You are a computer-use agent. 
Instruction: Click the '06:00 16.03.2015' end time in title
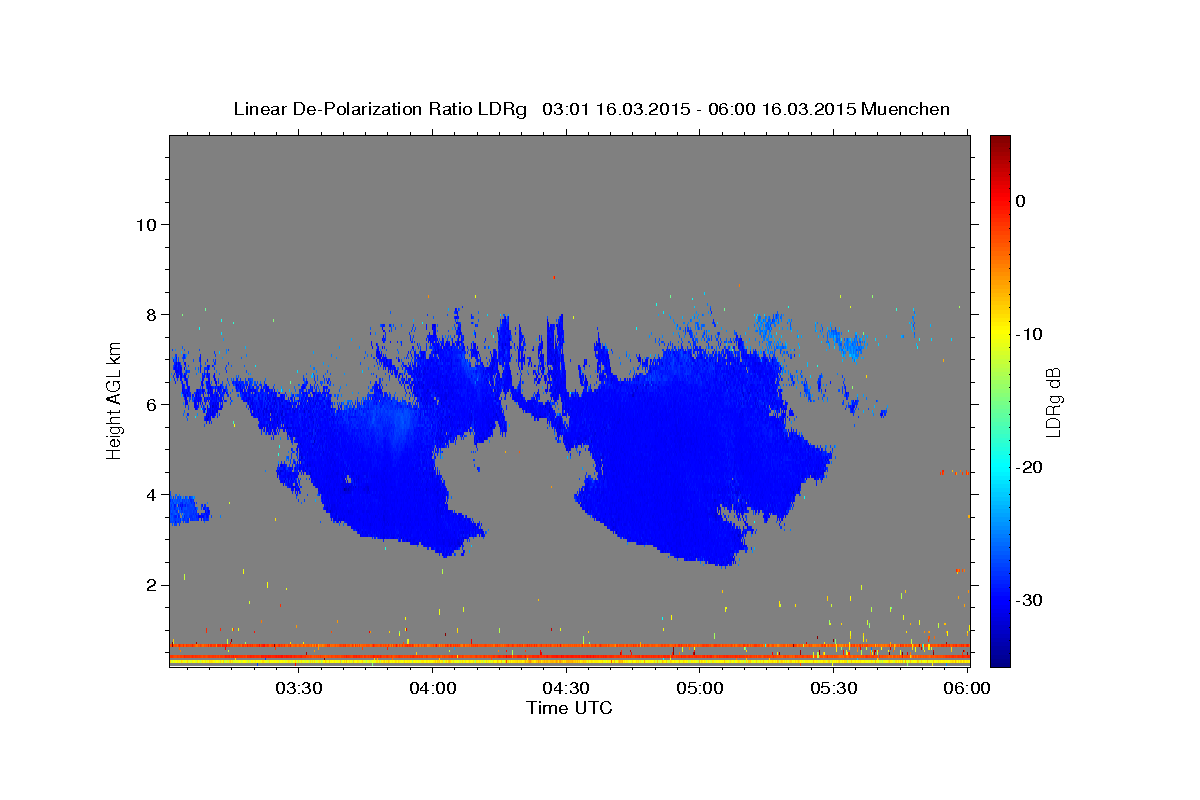[782, 109]
